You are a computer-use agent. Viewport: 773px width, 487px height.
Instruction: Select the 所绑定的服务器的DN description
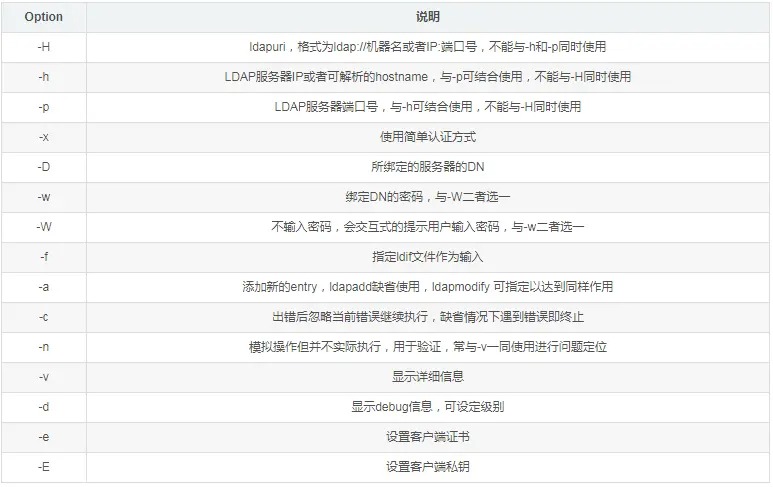[427, 167]
